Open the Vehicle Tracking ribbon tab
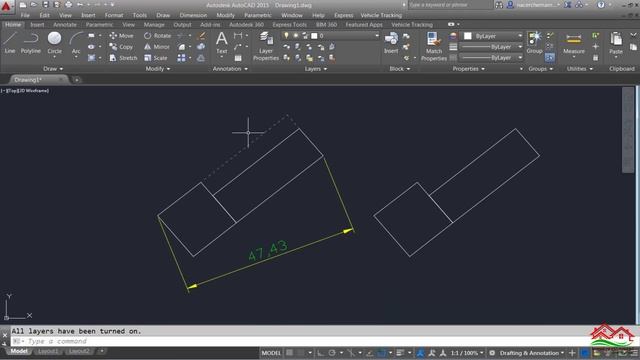Image resolution: width=640 pixels, height=360 pixels. pyautogui.click(x=412, y=24)
